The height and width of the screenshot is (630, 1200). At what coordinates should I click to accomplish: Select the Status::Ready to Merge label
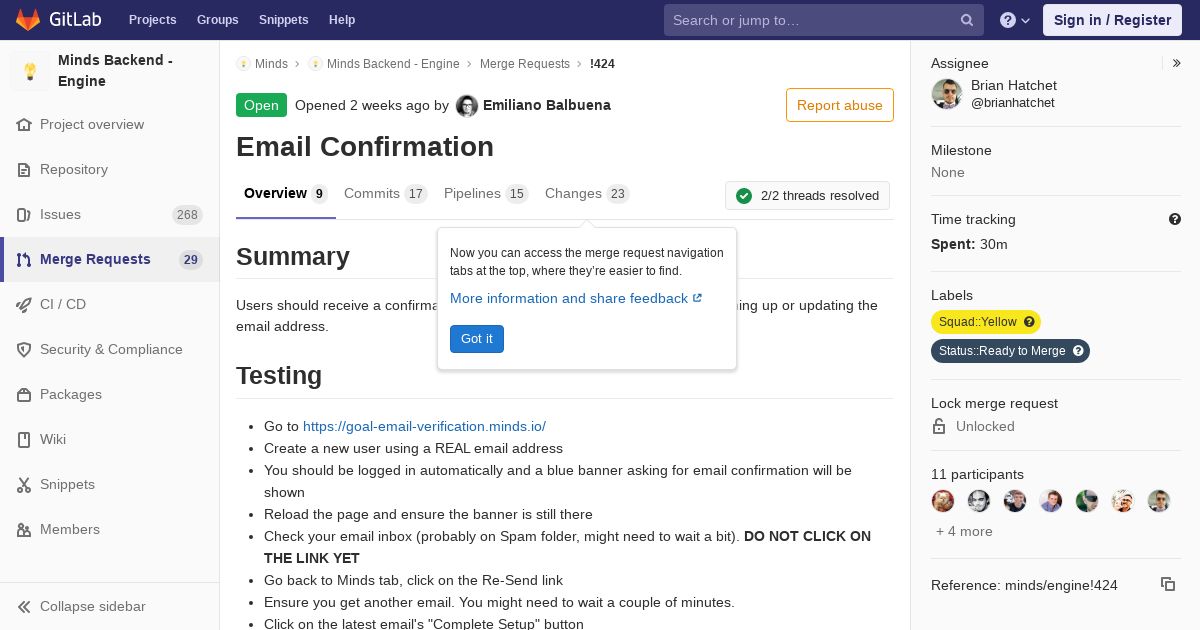pyautogui.click(x=1010, y=351)
